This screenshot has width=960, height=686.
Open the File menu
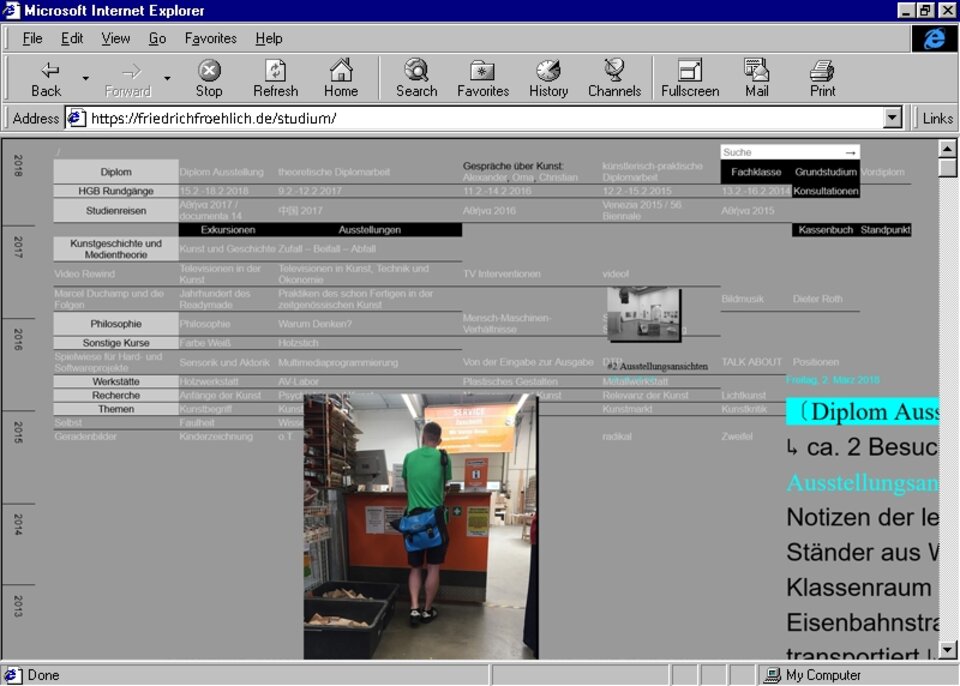32,39
